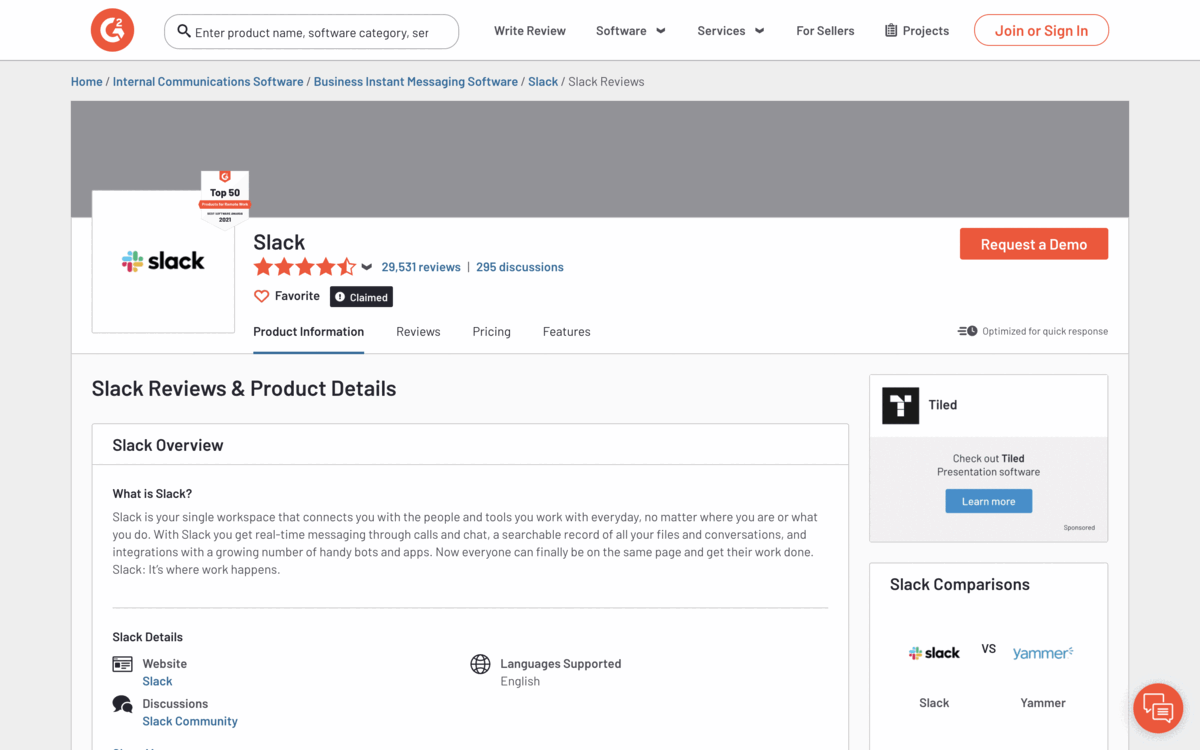
Task: Click Optimized for quick response icon
Action: click(967, 331)
